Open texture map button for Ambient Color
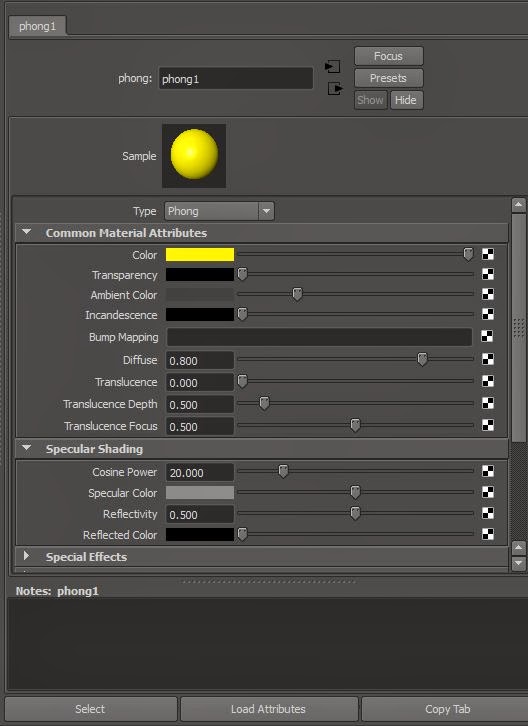This screenshot has height=726, width=528. (488, 294)
